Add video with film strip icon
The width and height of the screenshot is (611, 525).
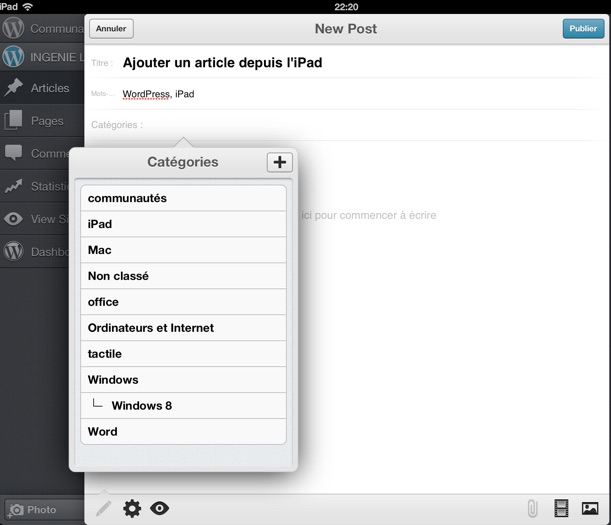point(561,509)
